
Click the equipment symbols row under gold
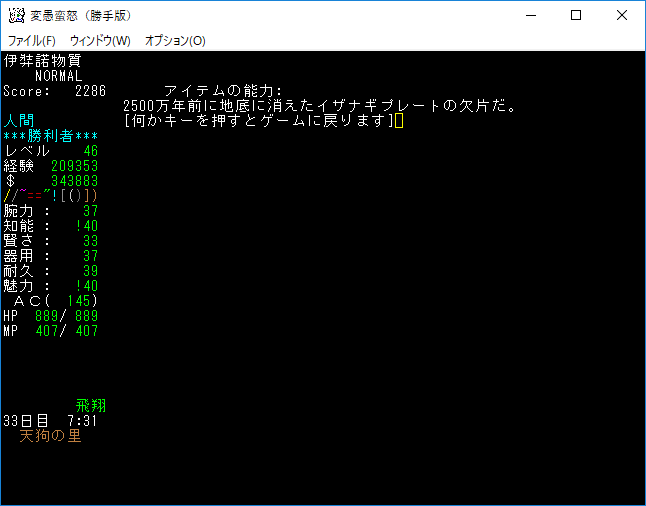(50, 196)
